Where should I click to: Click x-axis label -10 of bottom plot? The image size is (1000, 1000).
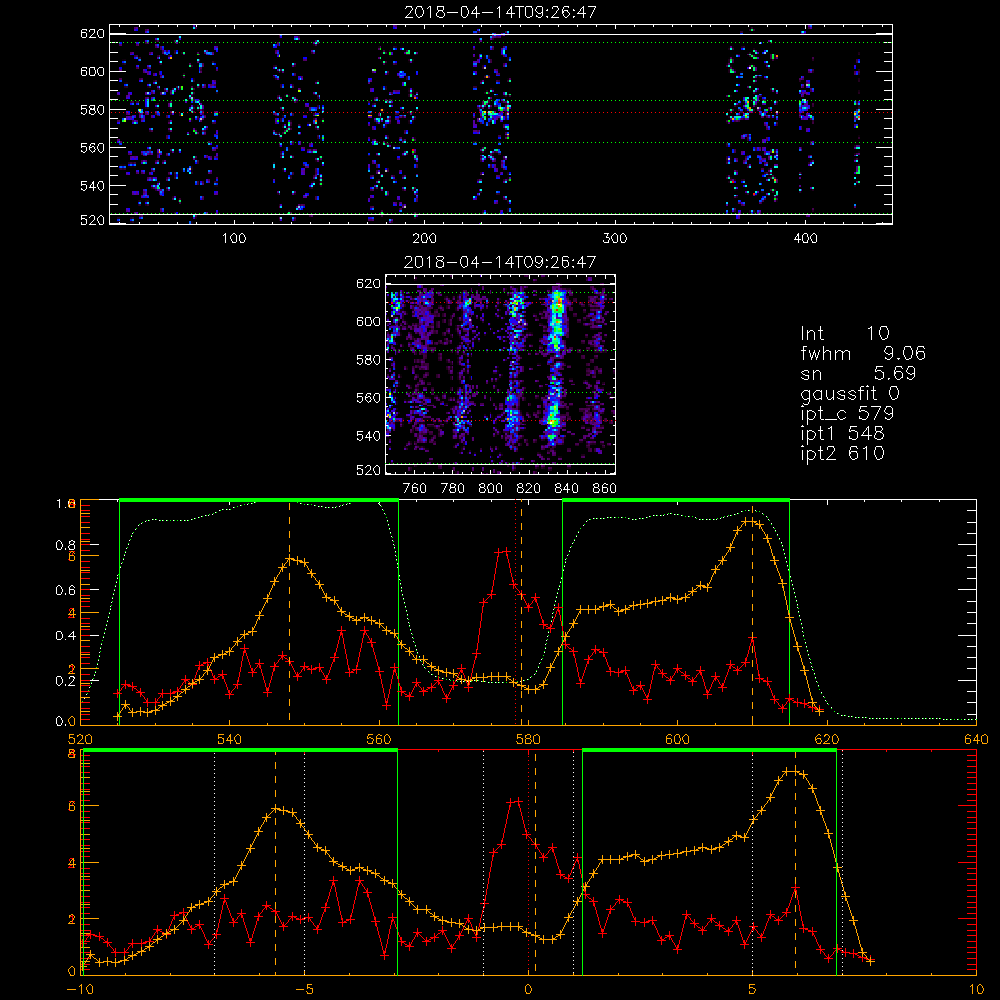point(80,989)
